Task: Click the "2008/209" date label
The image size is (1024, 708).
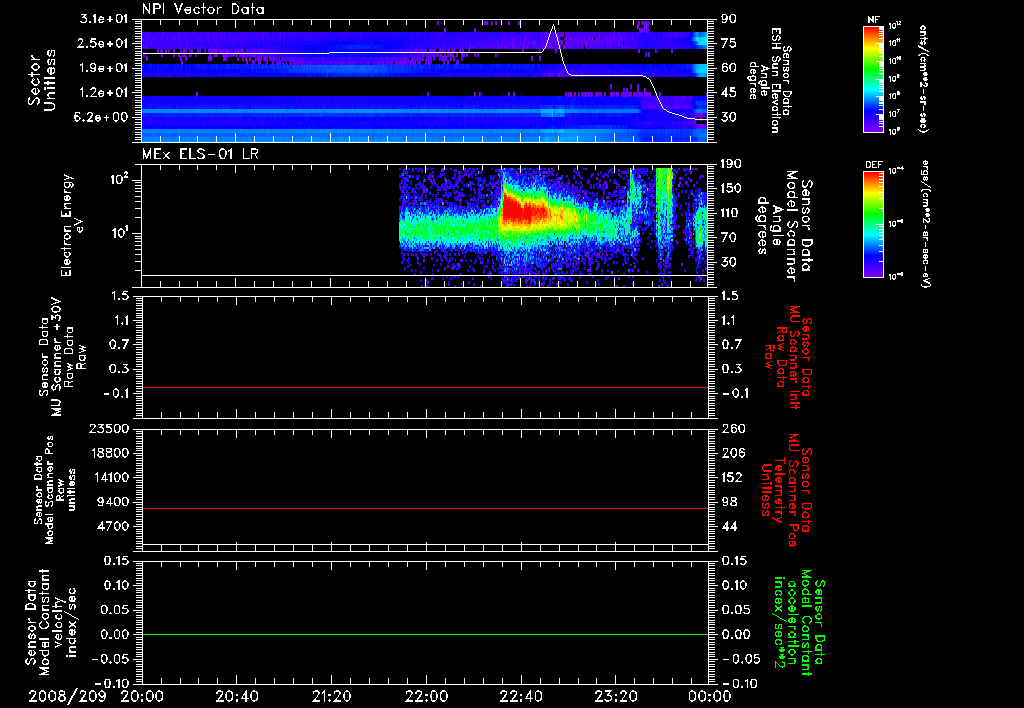Action: (67, 696)
